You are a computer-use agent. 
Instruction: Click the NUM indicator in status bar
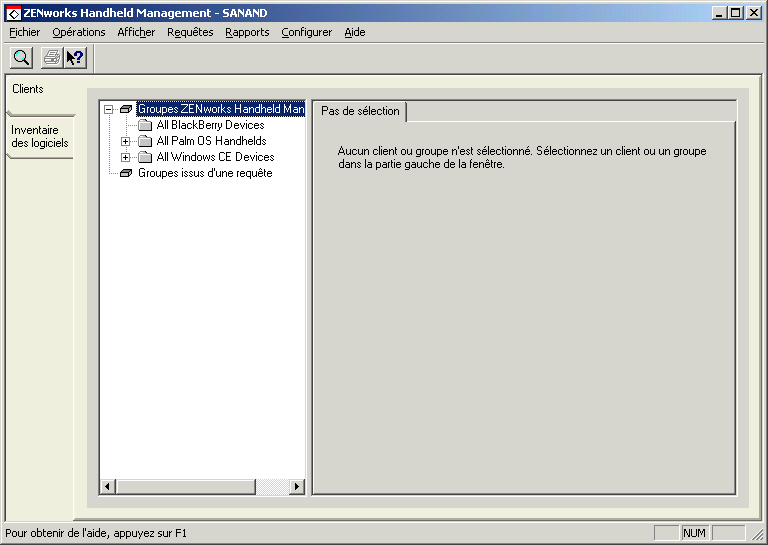pos(694,533)
